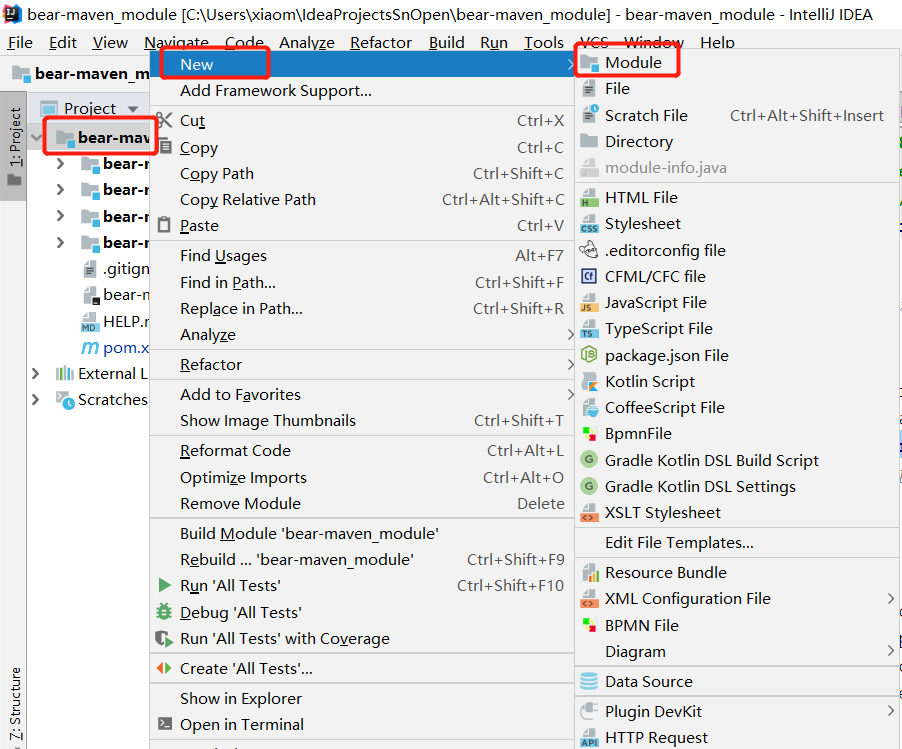Click the HTML File icon
Screen dimensions: 902x749
589,197
